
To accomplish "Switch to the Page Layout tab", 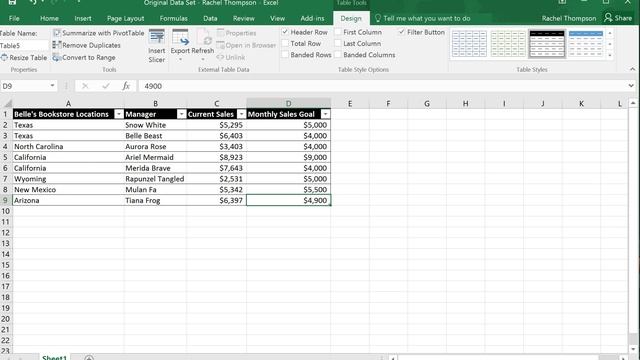I will (126, 18).
